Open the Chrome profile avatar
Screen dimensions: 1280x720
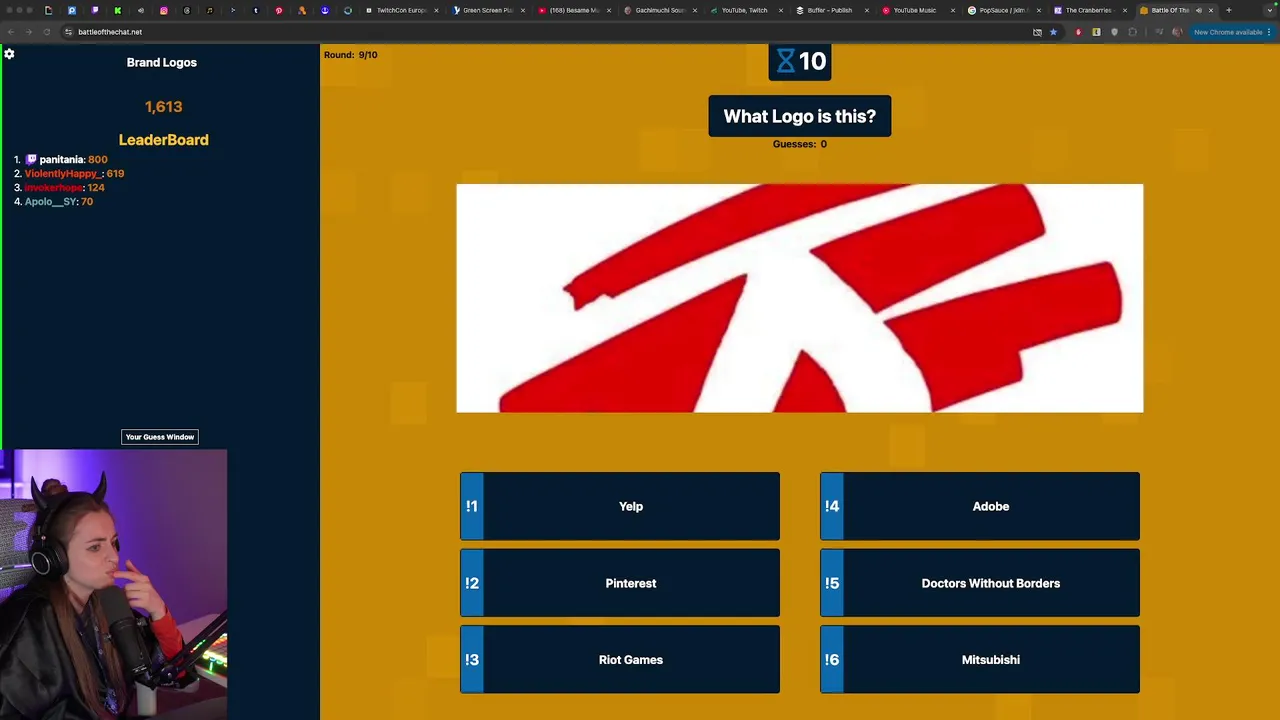click(1177, 32)
